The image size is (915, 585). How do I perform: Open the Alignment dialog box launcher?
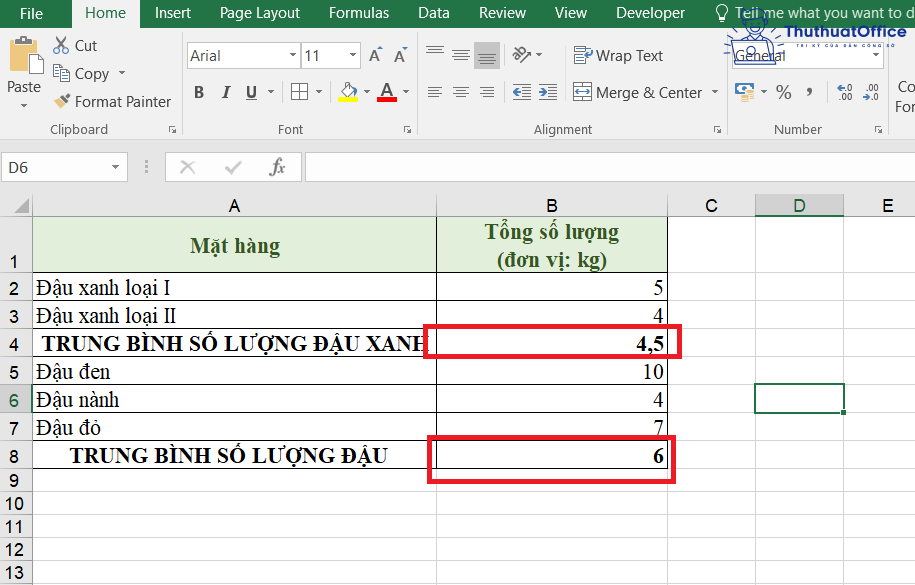[718, 129]
